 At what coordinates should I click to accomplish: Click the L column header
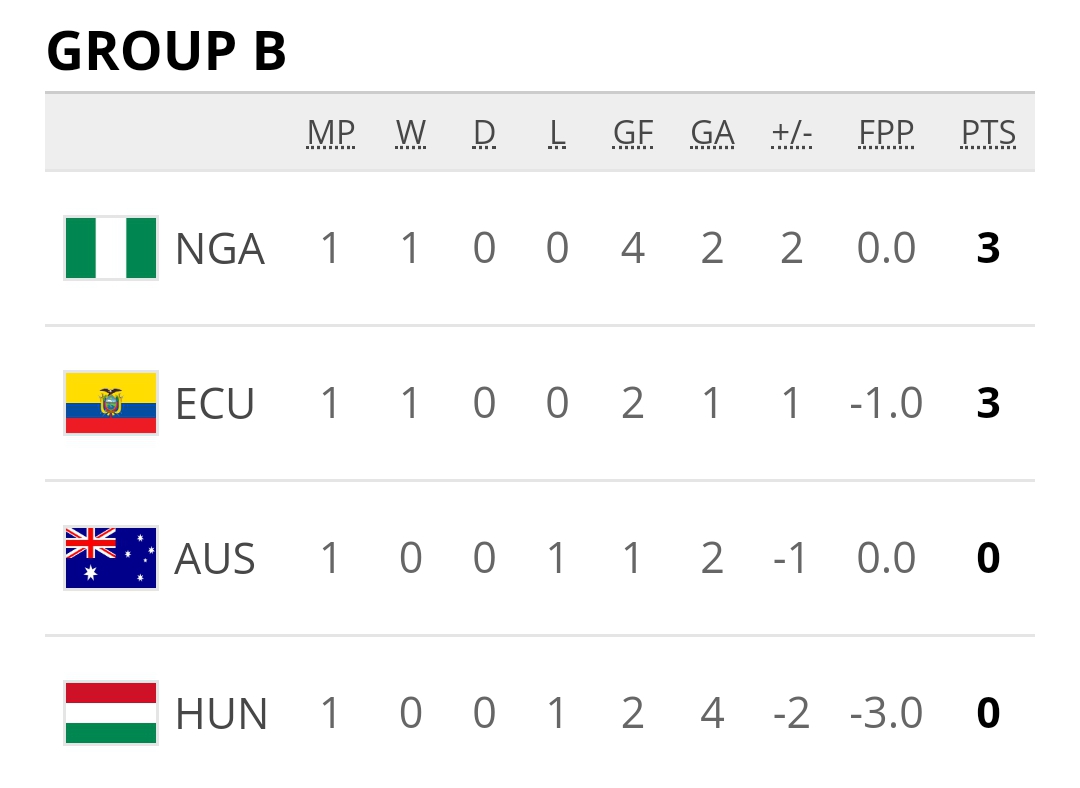click(x=557, y=133)
